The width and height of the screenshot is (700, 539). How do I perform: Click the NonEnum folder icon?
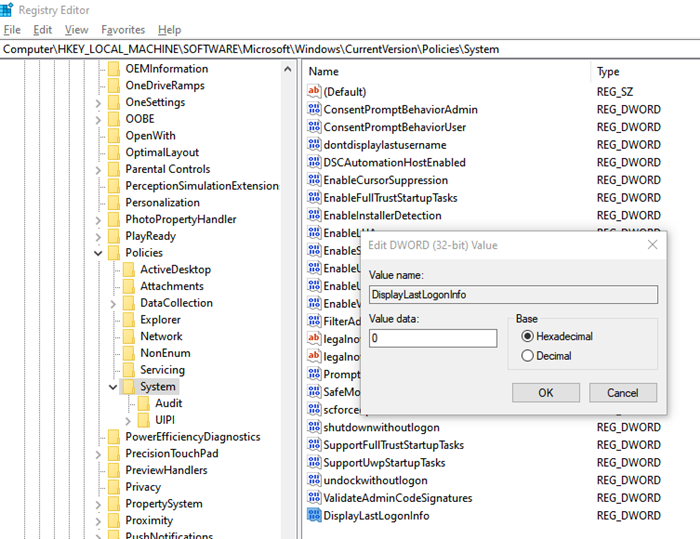coord(129,353)
